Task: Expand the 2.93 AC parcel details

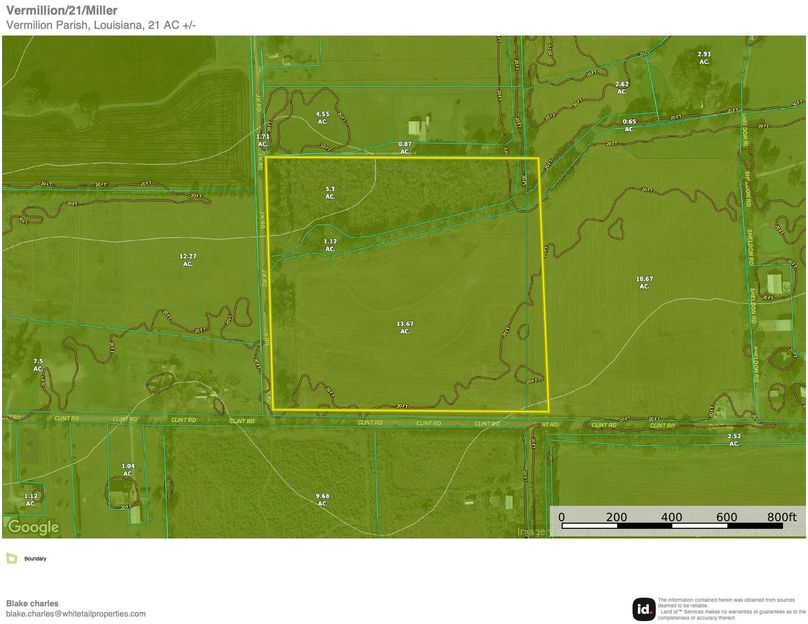Action: tap(705, 57)
